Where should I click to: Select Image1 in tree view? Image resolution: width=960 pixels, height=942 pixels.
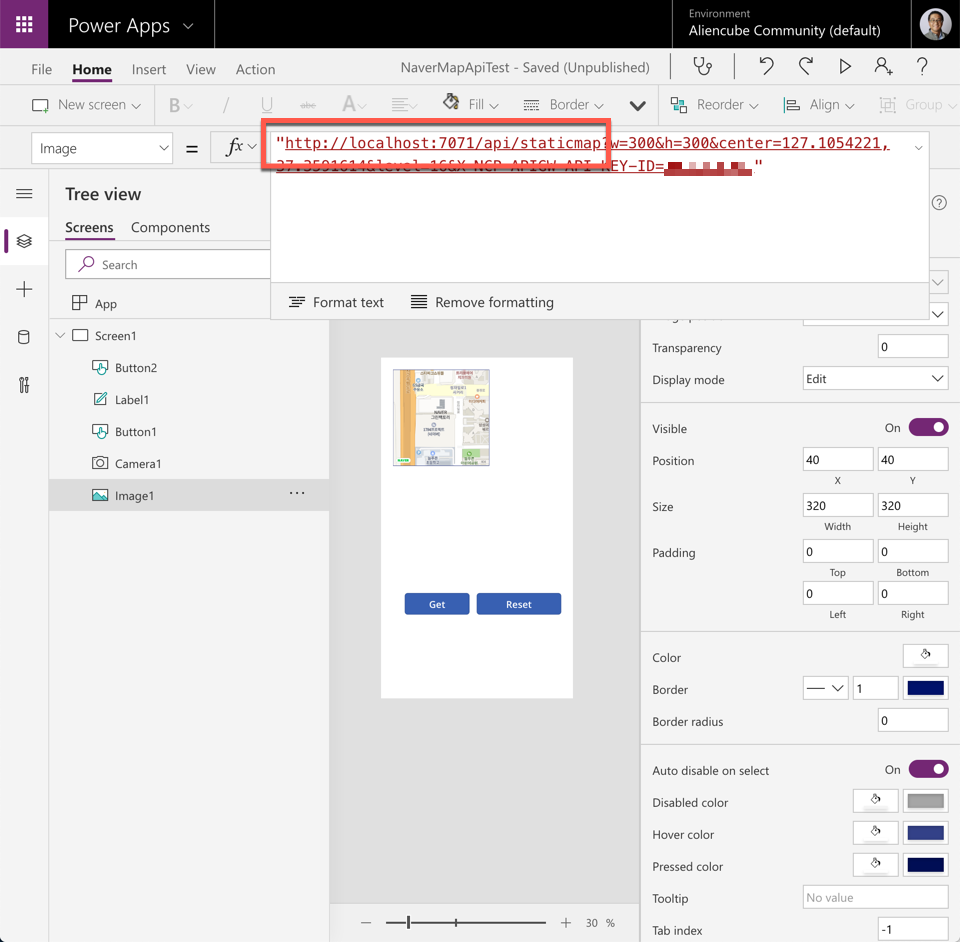[x=134, y=496]
